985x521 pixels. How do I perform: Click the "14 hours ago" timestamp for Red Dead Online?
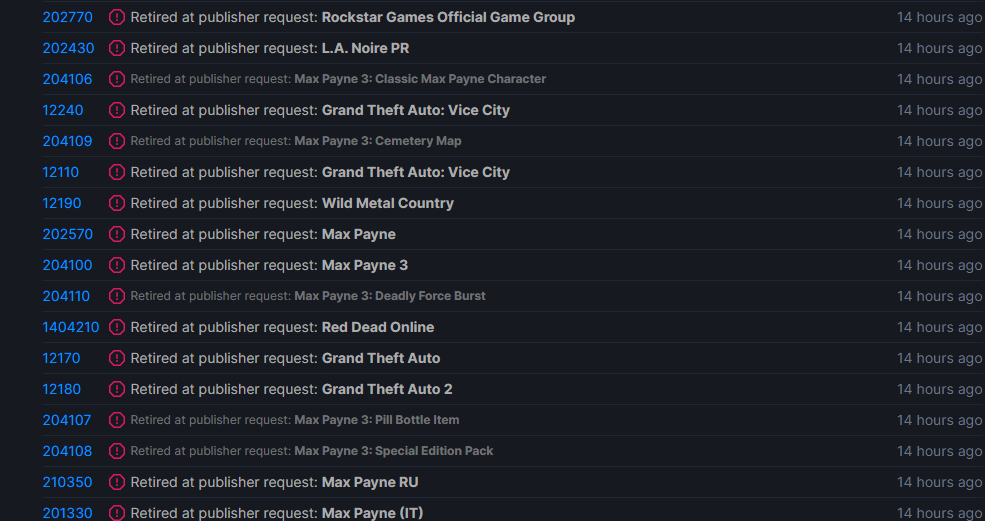pos(939,327)
